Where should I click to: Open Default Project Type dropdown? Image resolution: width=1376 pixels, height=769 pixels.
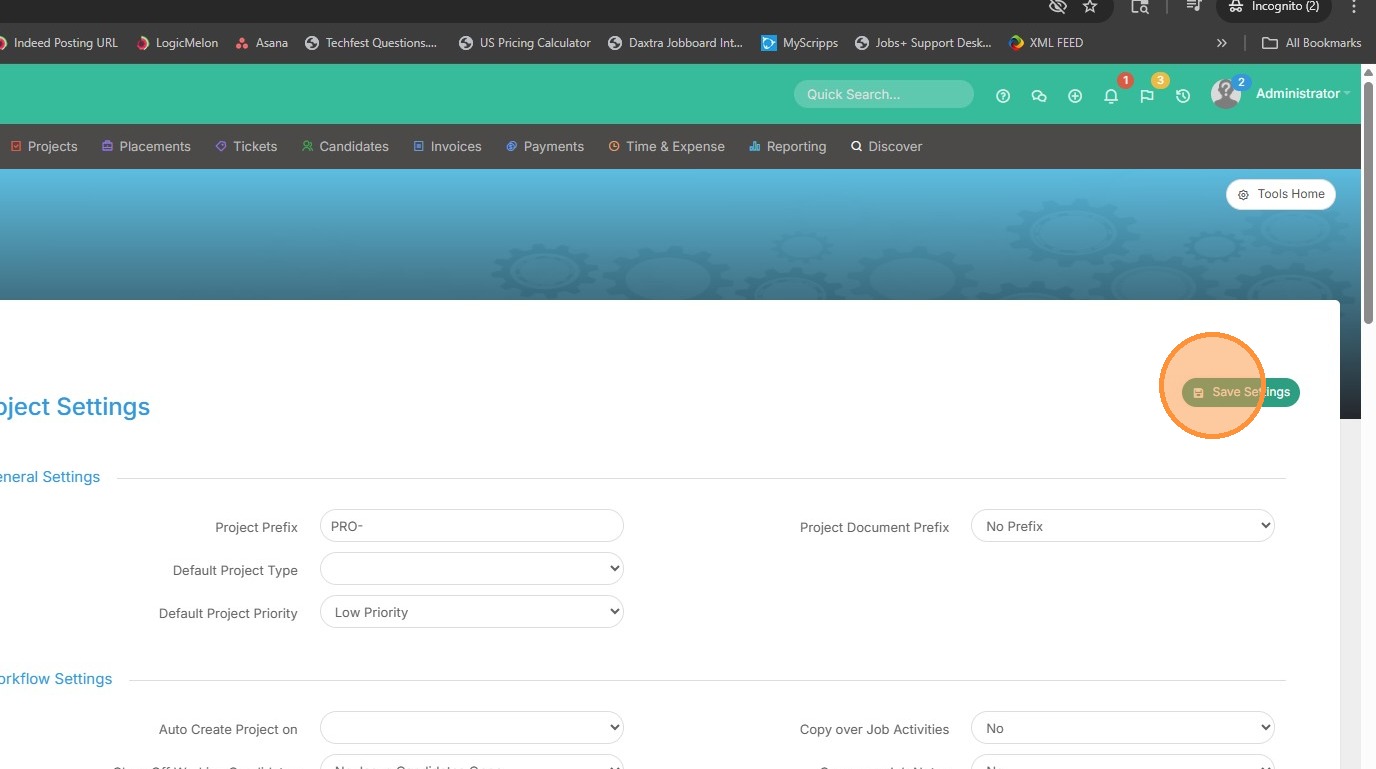(472, 569)
